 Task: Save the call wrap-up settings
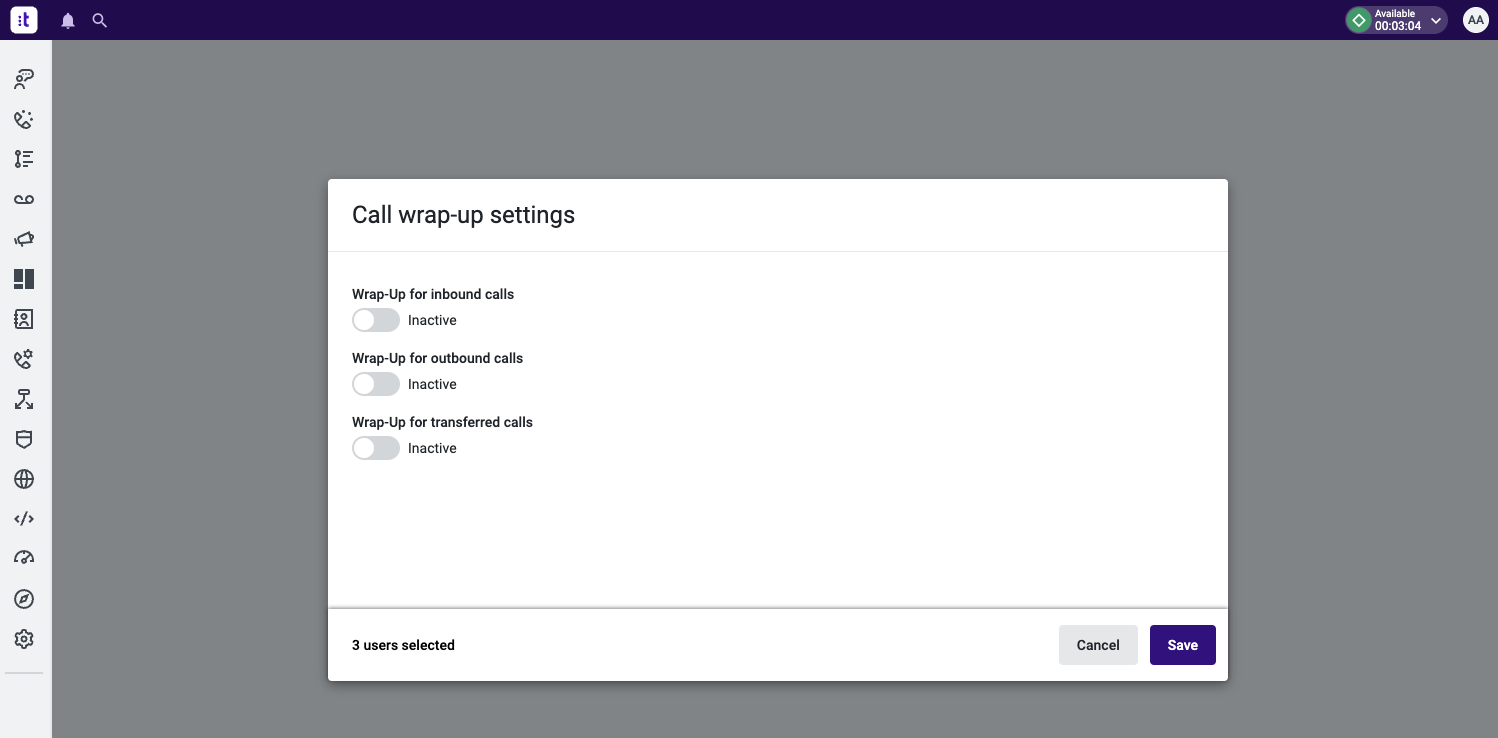[1182, 645]
